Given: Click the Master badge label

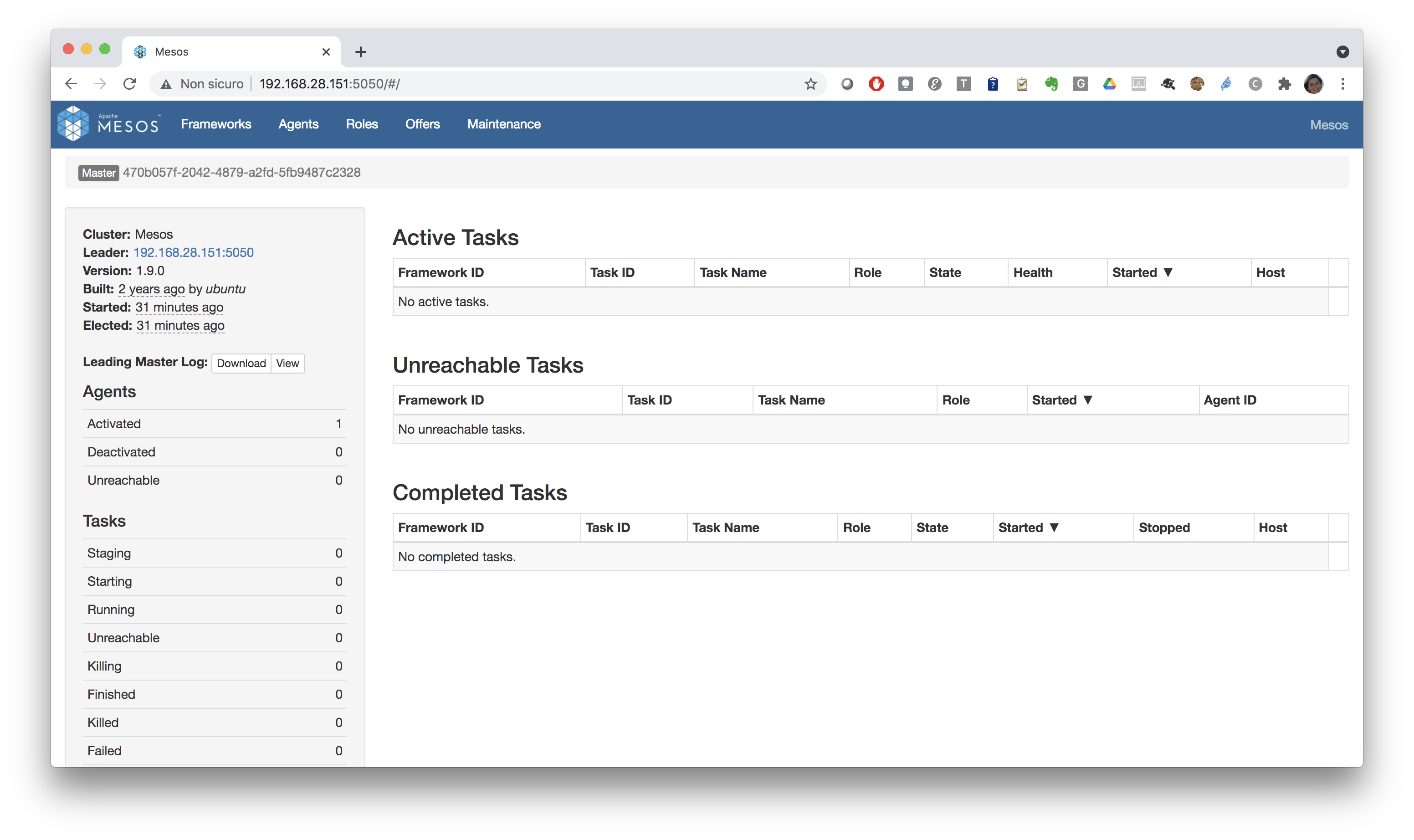Looking at the screenshot, I should [99, 173].
